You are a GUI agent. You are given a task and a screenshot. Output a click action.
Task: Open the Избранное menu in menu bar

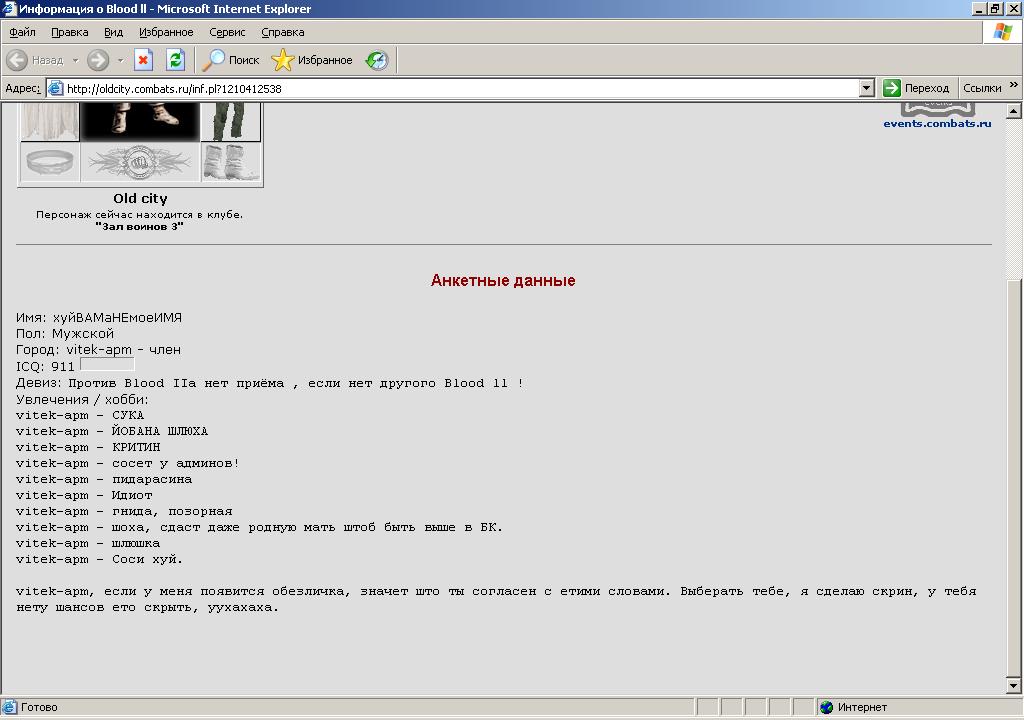pyautogui.click(x=166, y=32)
